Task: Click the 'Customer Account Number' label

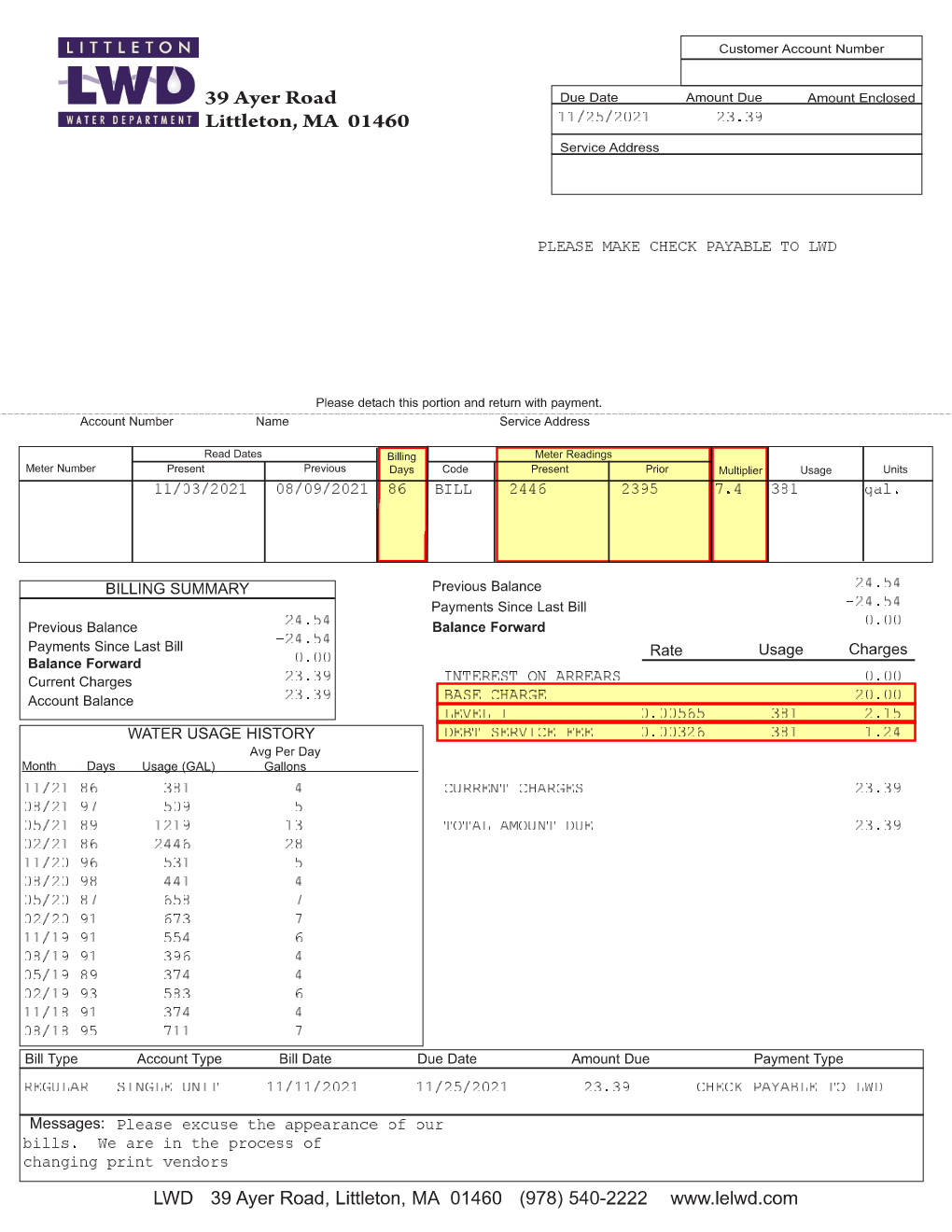Action: [801, 49]
